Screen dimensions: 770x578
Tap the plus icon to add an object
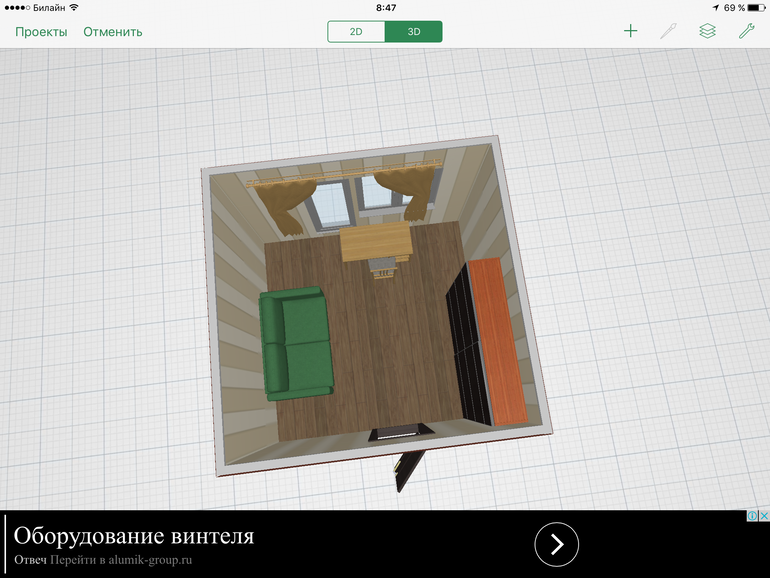pos(630,31)
